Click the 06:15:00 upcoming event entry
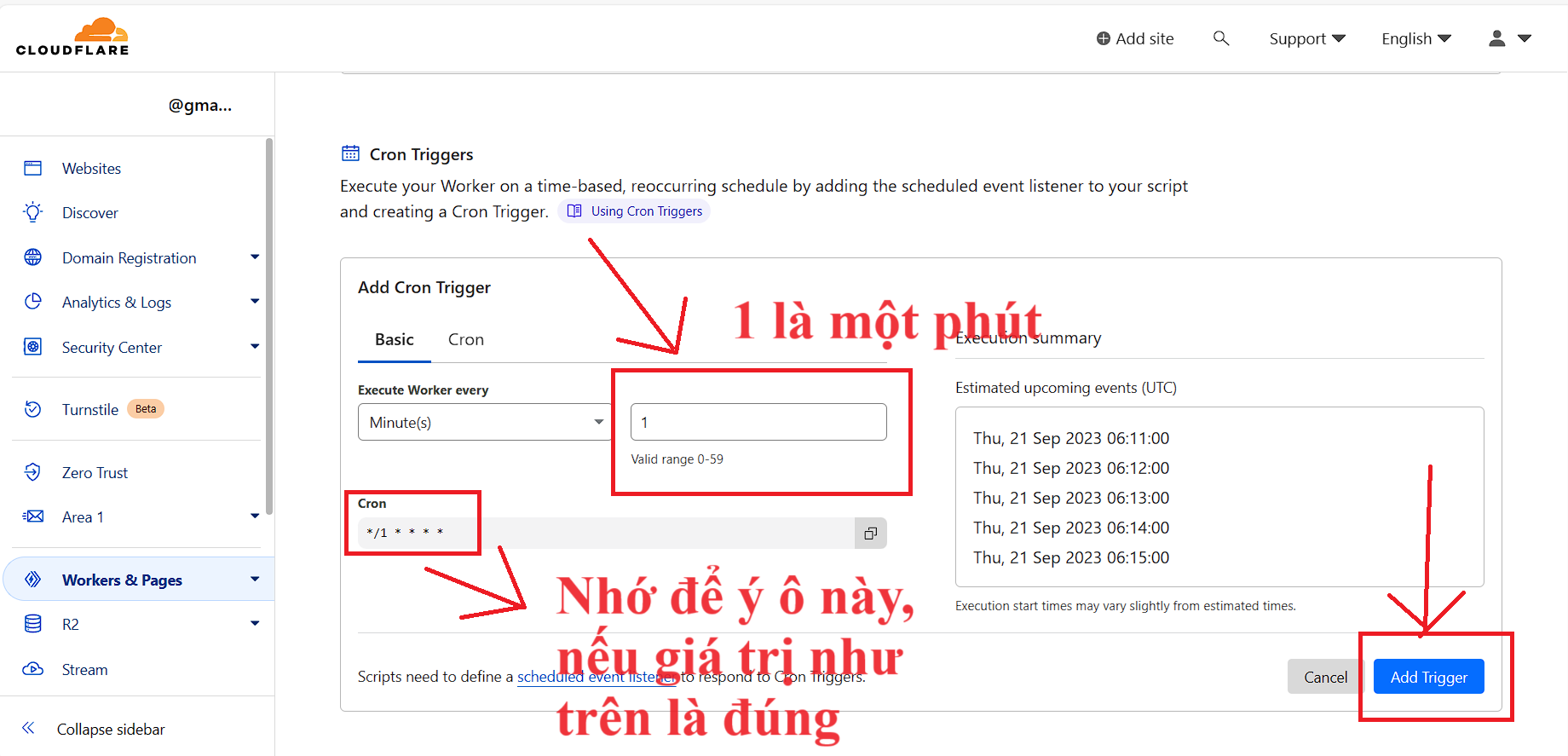The width and height of the screenshot is (1568, 756). pyautogui.click(x=1071, y=557)
